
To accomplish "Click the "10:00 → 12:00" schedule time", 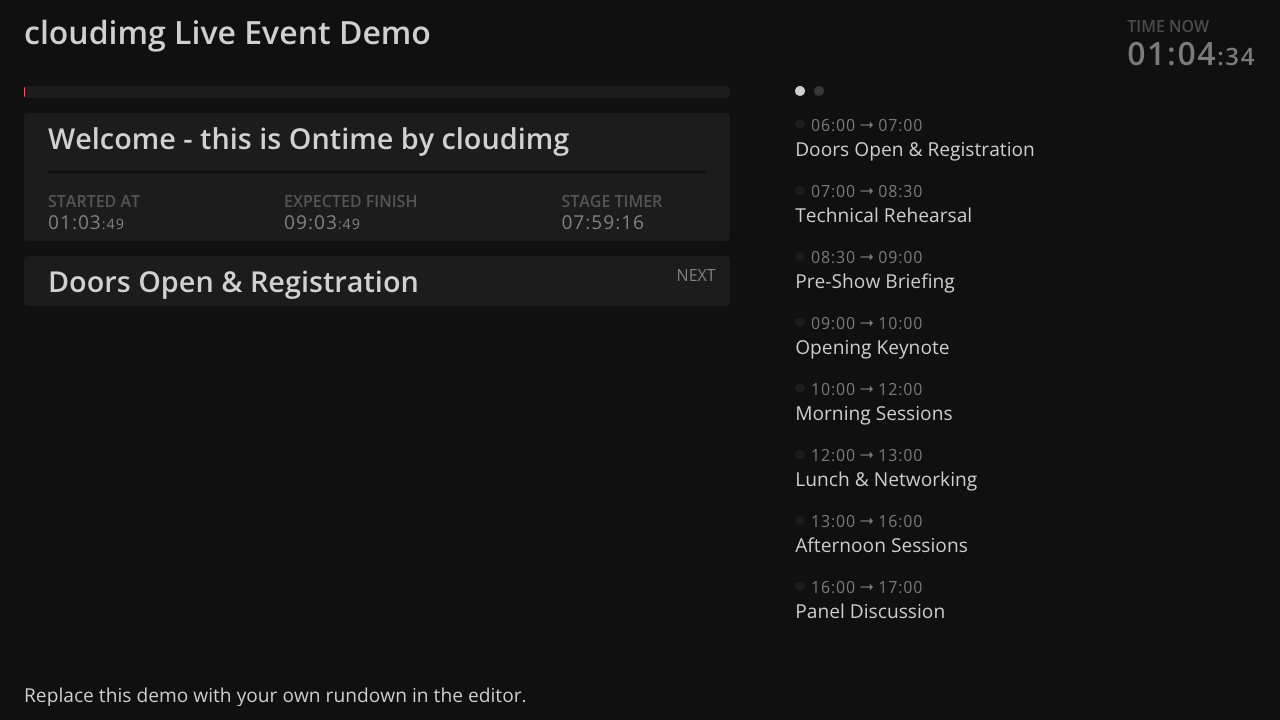I will (x=867, y=389).
